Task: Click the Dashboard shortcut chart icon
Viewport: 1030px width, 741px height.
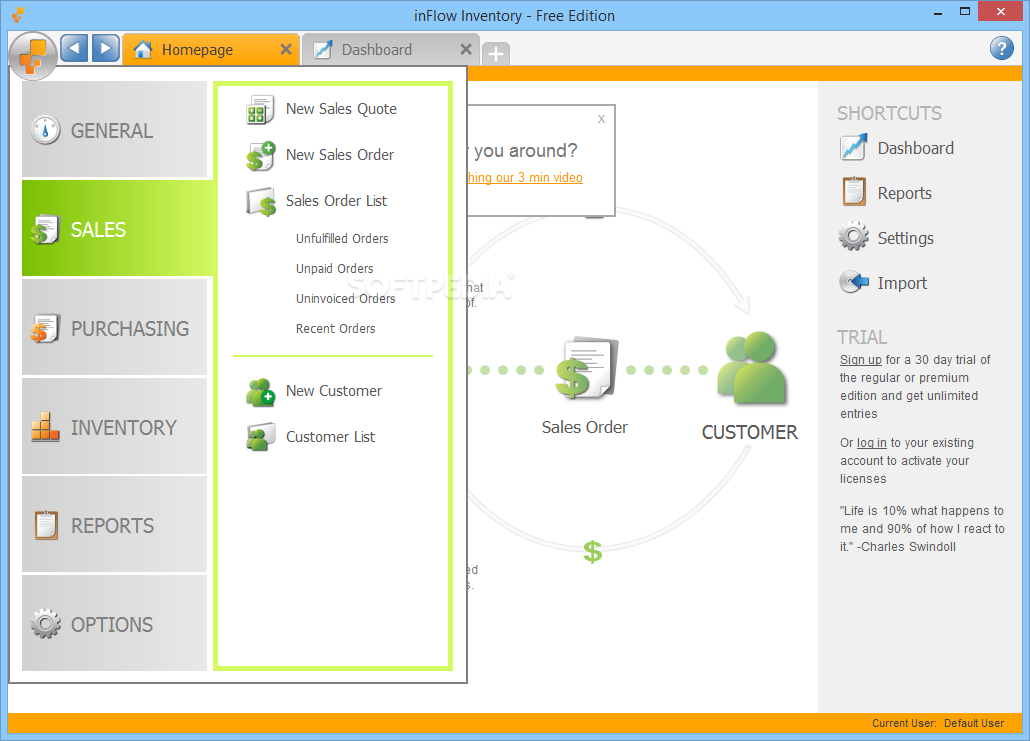Action: [x=853, y=147]
